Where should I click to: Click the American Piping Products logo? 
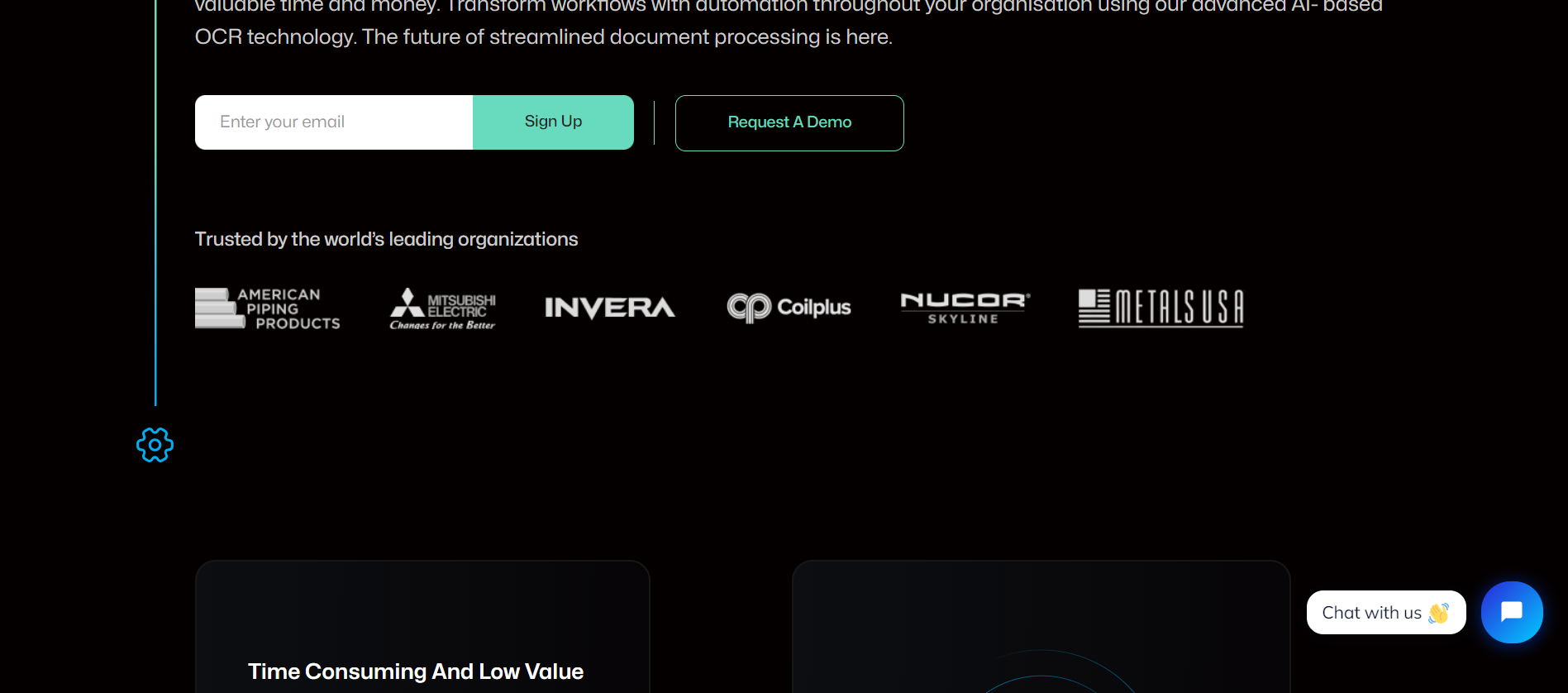point(268,308)
